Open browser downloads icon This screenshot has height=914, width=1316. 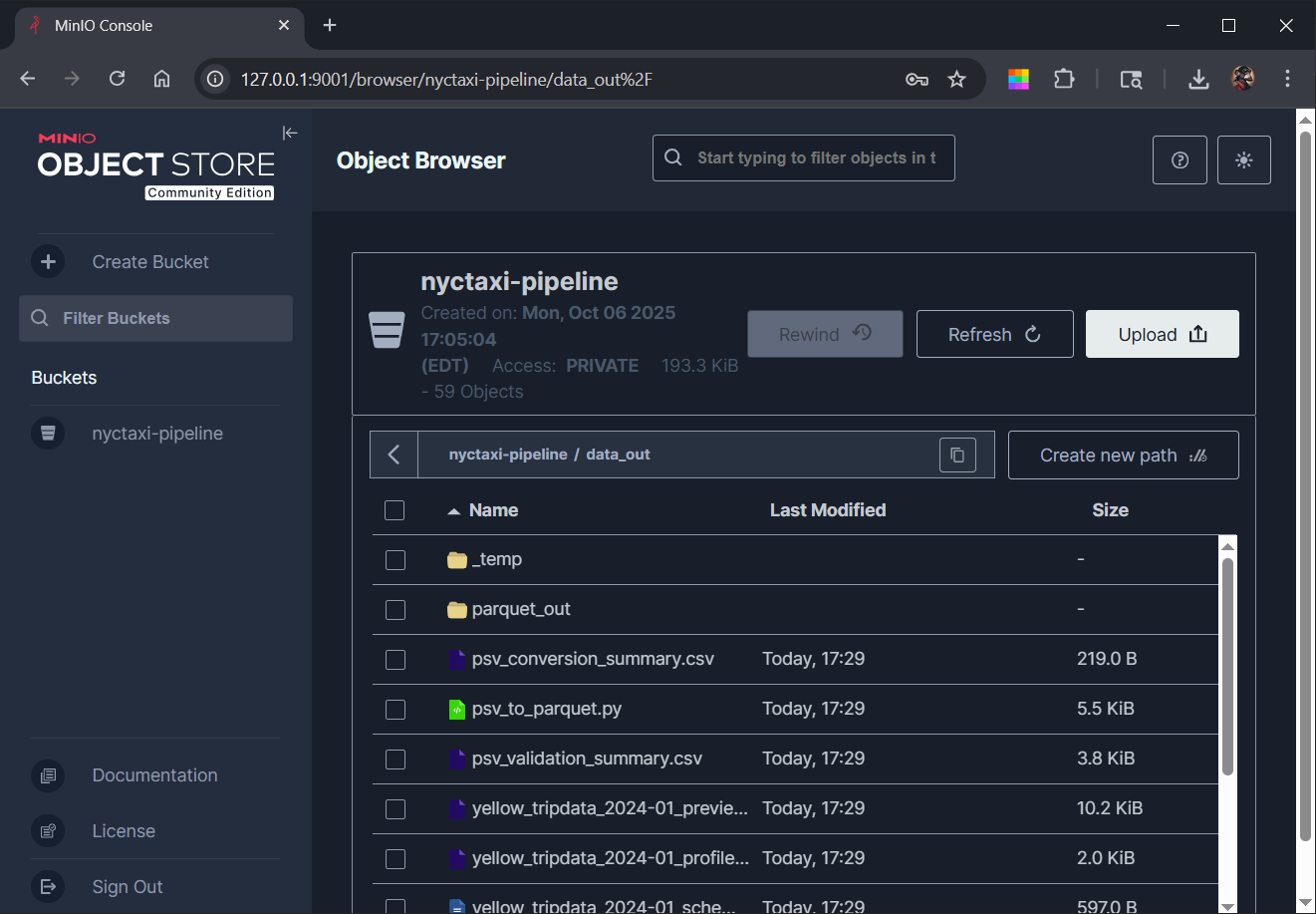pos(1198,79)
